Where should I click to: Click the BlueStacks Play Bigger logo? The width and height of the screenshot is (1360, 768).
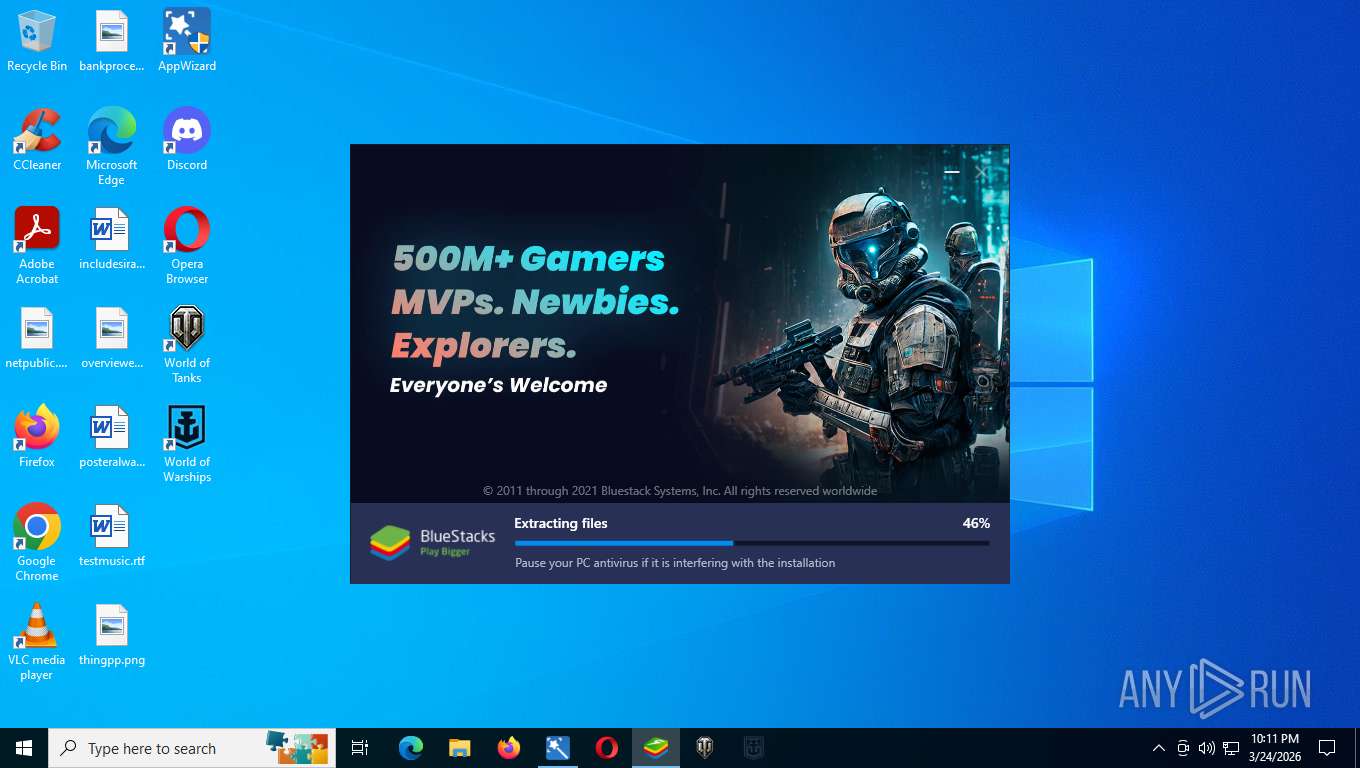coord(433,542)
